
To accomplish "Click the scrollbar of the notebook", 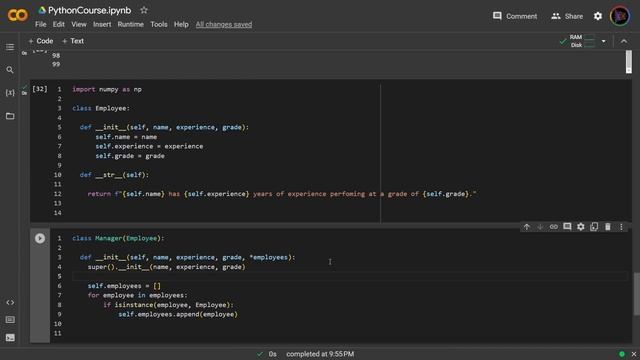I will pos(636,294).
